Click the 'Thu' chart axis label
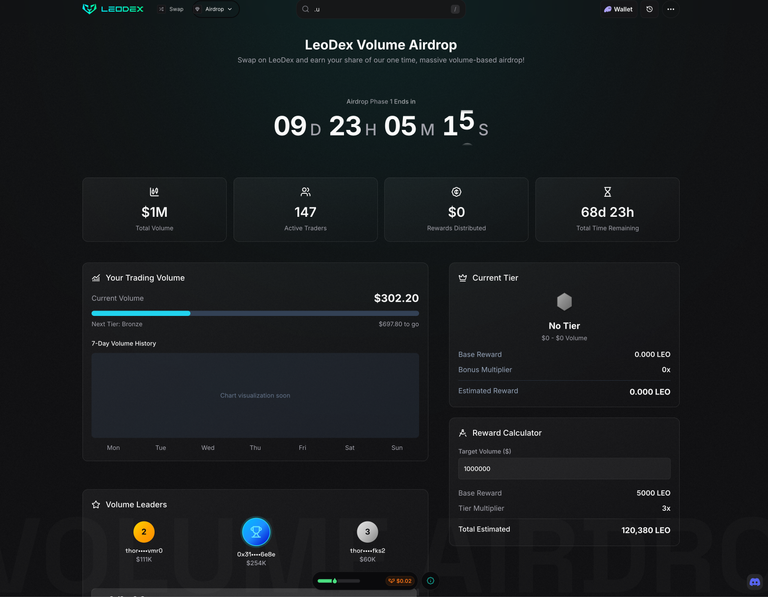 point(255,448)
